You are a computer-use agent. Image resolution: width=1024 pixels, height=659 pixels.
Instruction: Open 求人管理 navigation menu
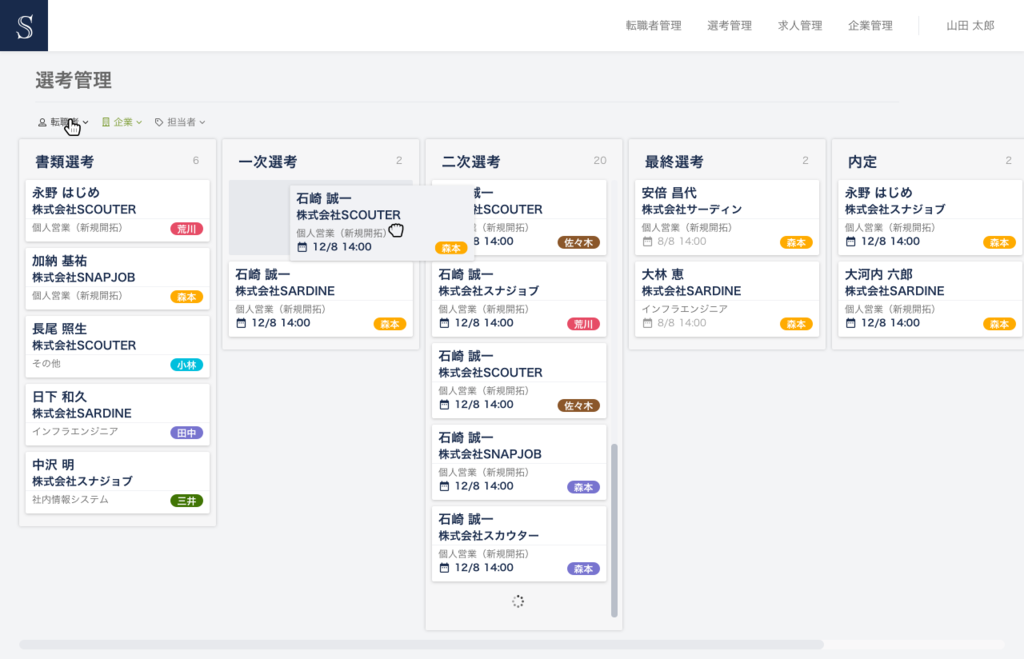coord(799,25)
